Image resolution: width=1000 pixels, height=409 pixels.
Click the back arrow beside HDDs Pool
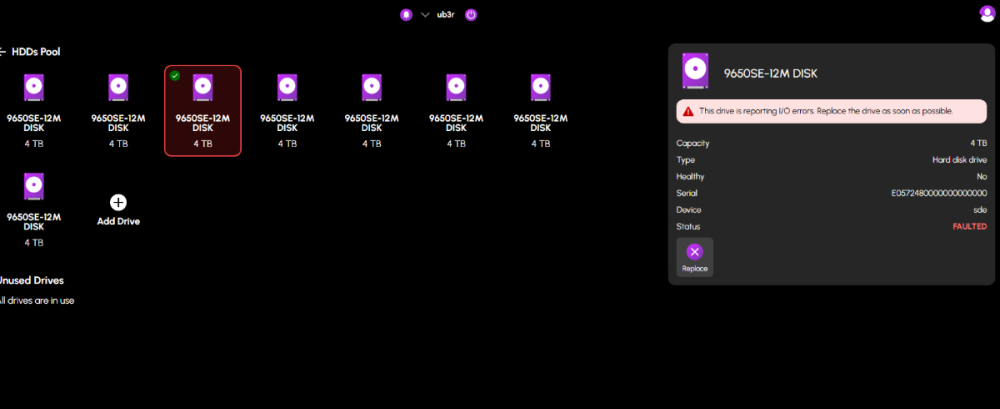[3, 51]
